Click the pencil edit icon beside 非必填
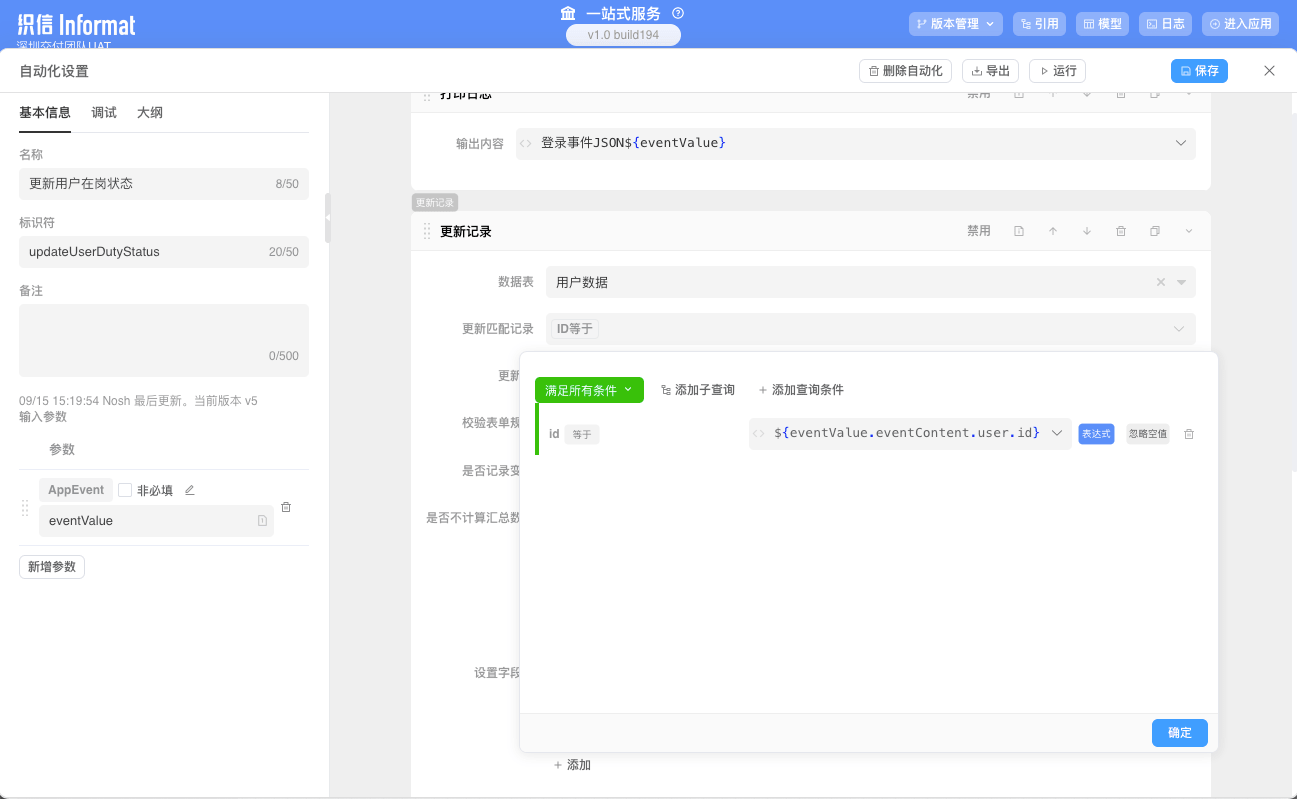Viewport: 1297px width, 799px height. 190,490
